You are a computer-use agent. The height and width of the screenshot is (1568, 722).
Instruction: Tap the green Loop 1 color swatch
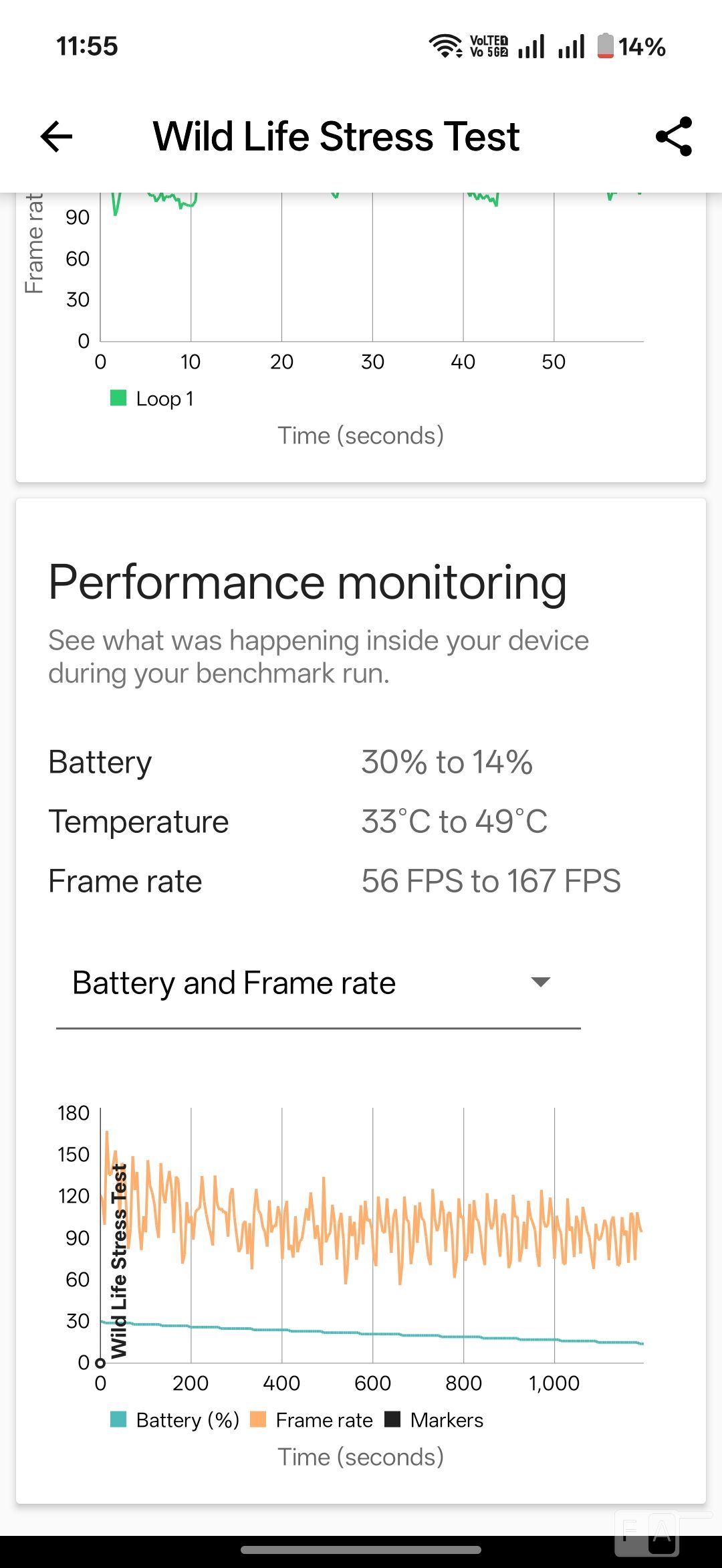point(118,398)
